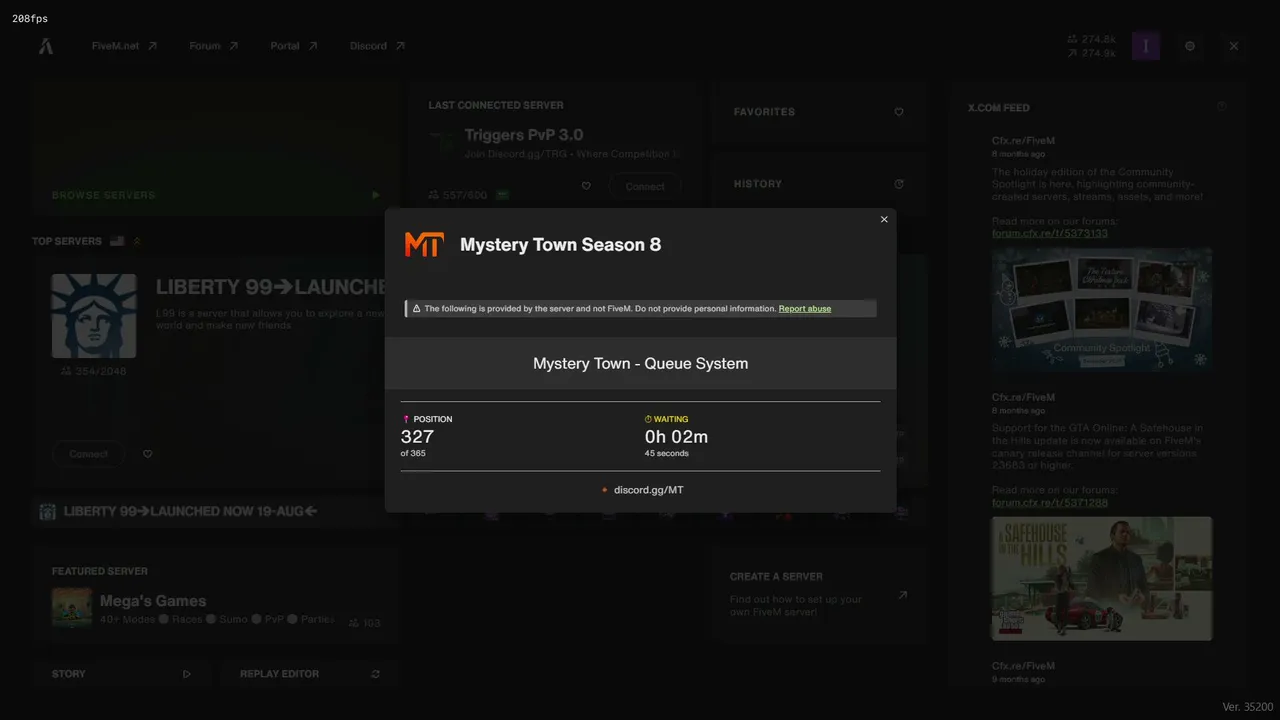Click the Mystery Town - Queue System heading
The width and height of the screenshot is (1280, 720).
640,363
